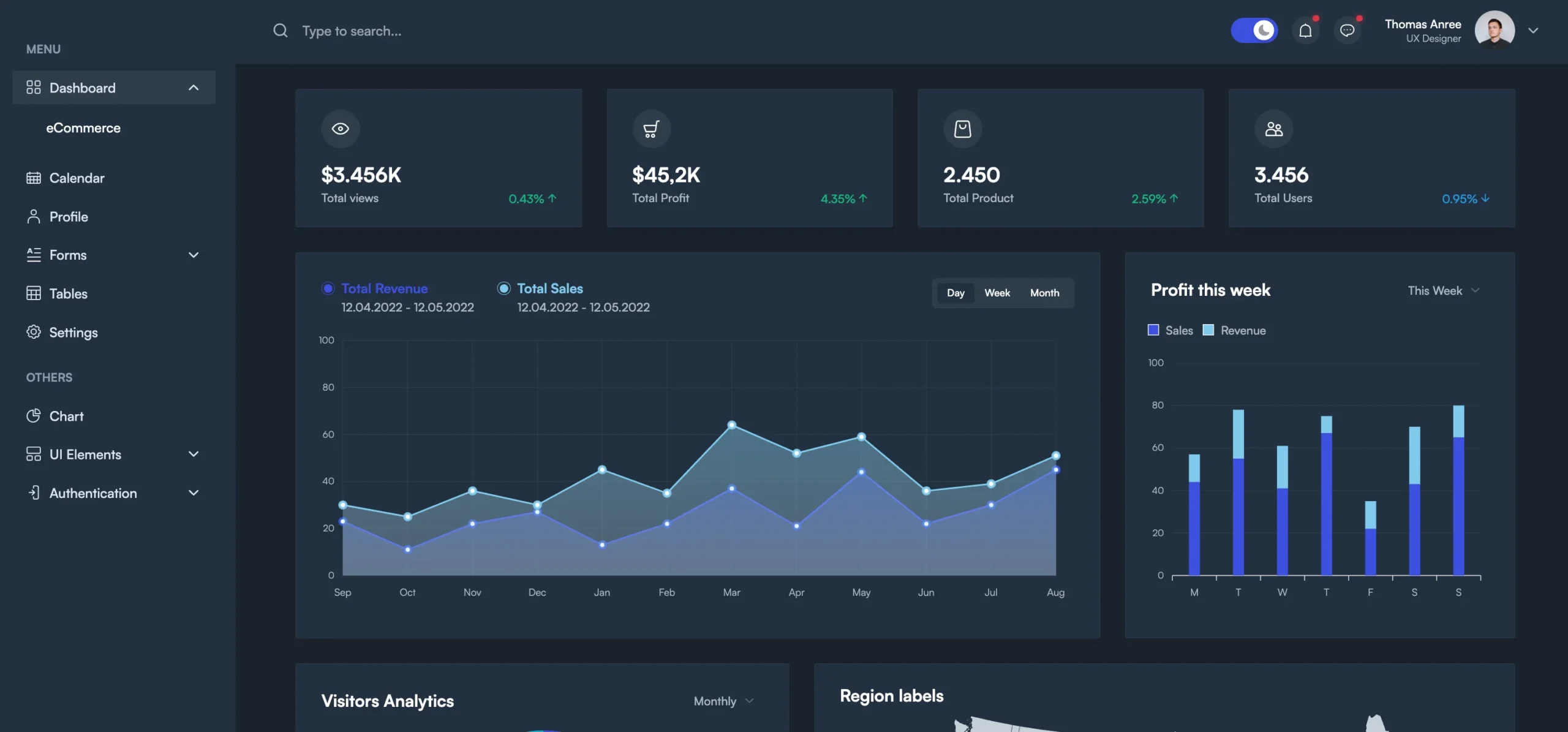Select the Total Revenue radio indicator
Viewport: 1568px width, 732px height.
click(328, 288)
